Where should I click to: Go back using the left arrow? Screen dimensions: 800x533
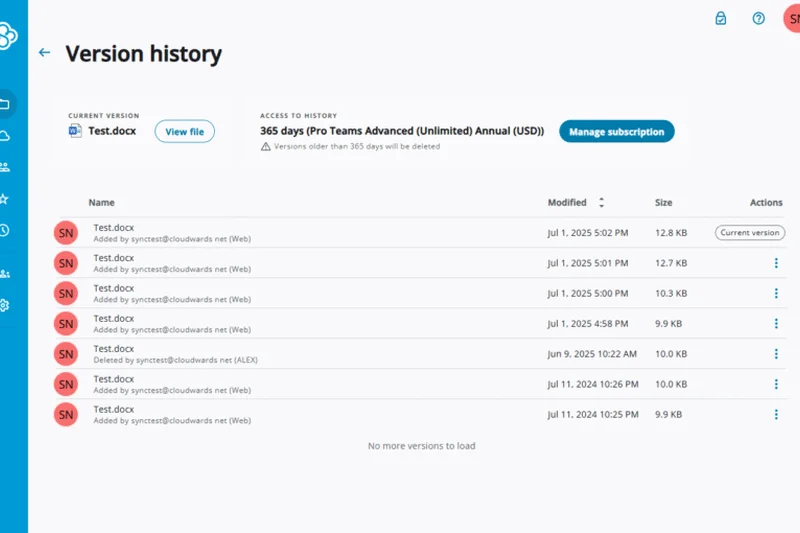click(44, 53)
